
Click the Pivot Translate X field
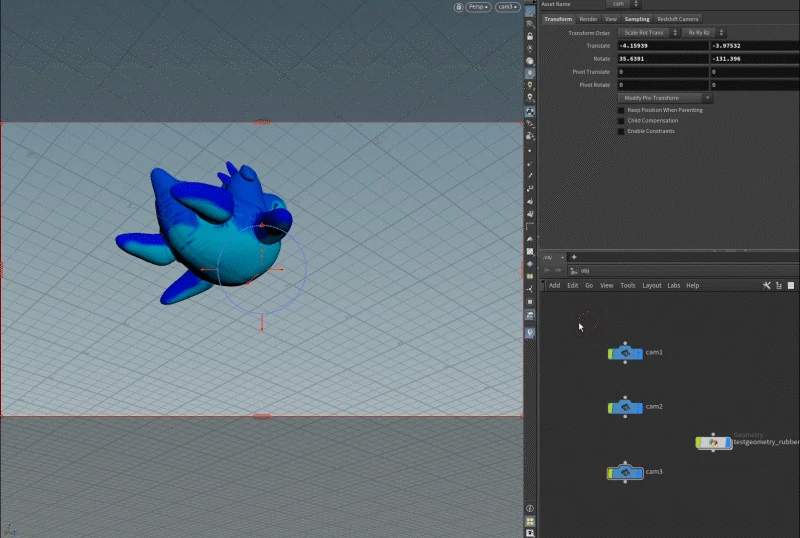tap(663, 72)
